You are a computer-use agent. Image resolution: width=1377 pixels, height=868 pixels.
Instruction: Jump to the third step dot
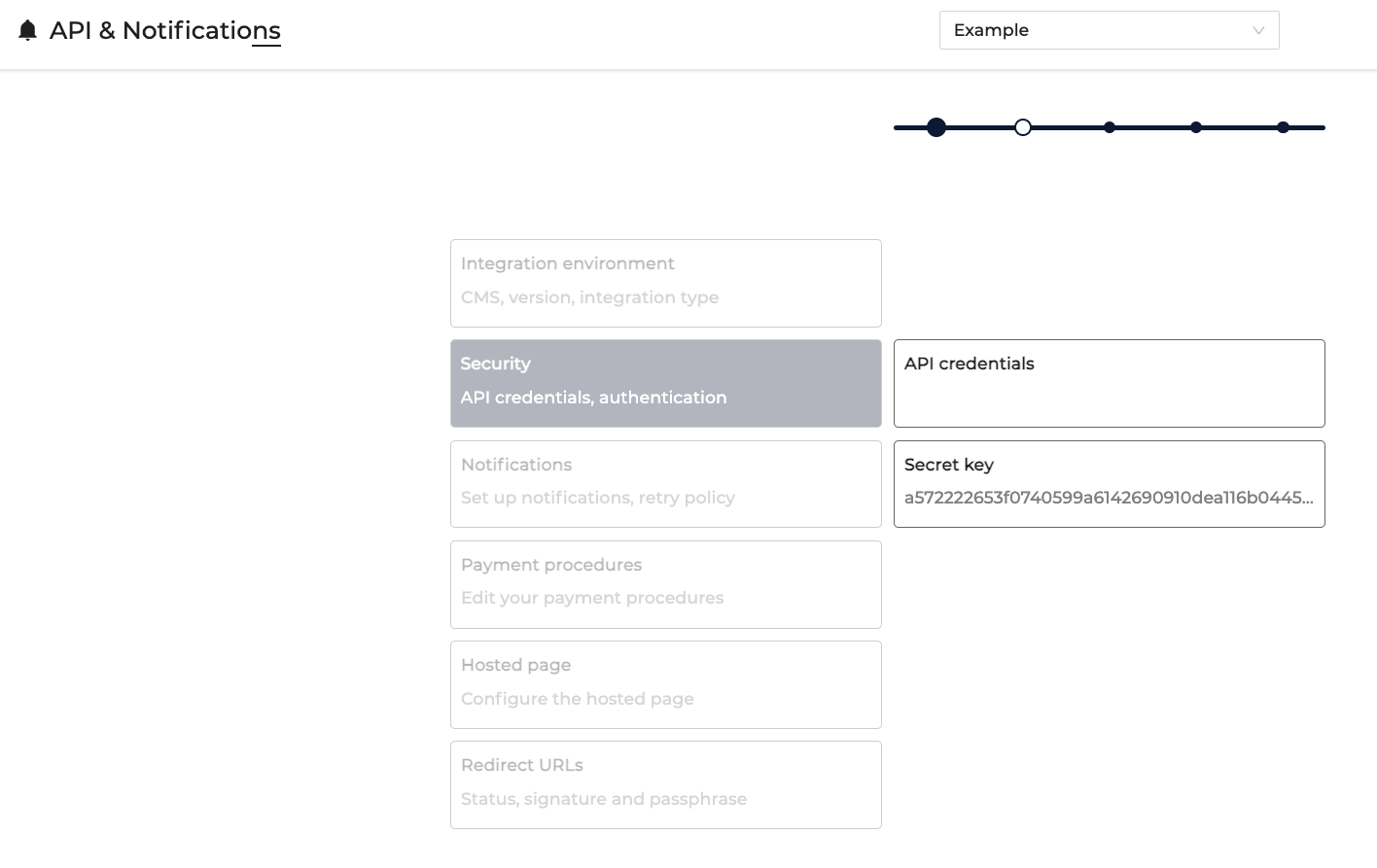(x=1110, y=127)
